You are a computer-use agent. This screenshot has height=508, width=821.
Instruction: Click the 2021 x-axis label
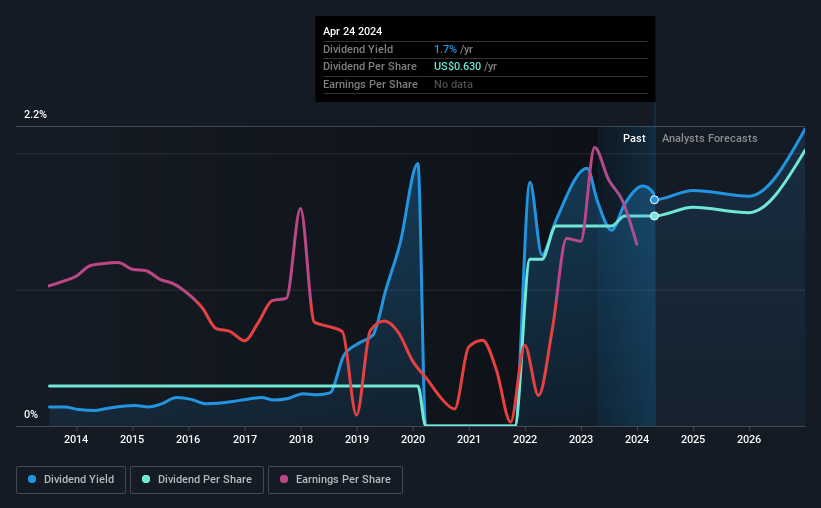469,439
